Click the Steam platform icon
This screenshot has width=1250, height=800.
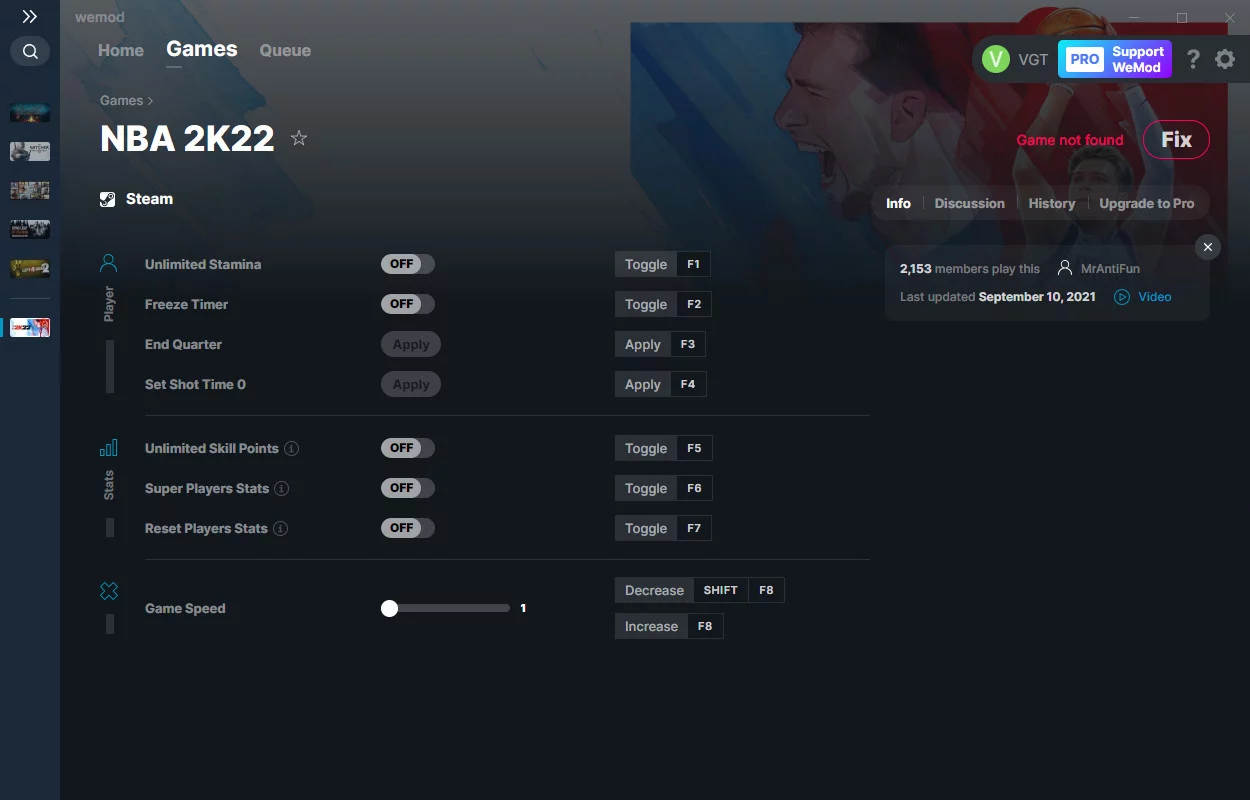point(108,199)
